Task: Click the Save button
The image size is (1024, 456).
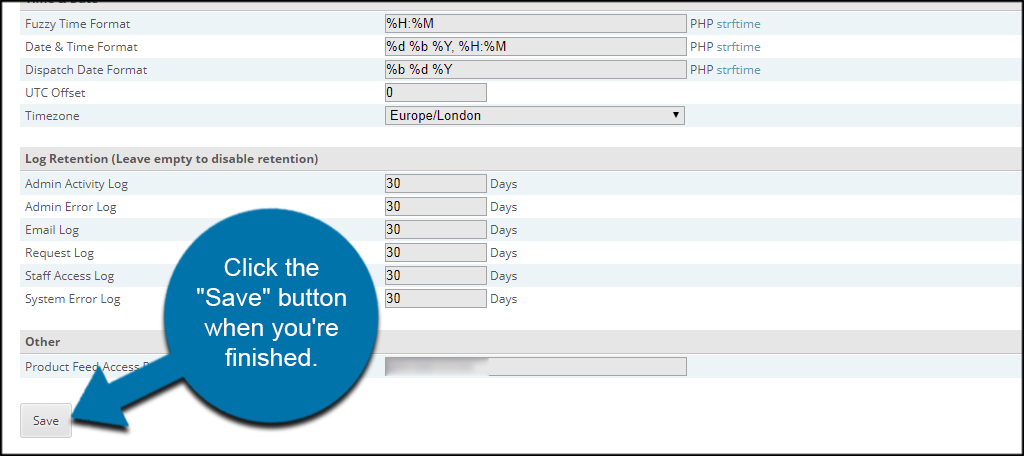Action: point(46,421)
